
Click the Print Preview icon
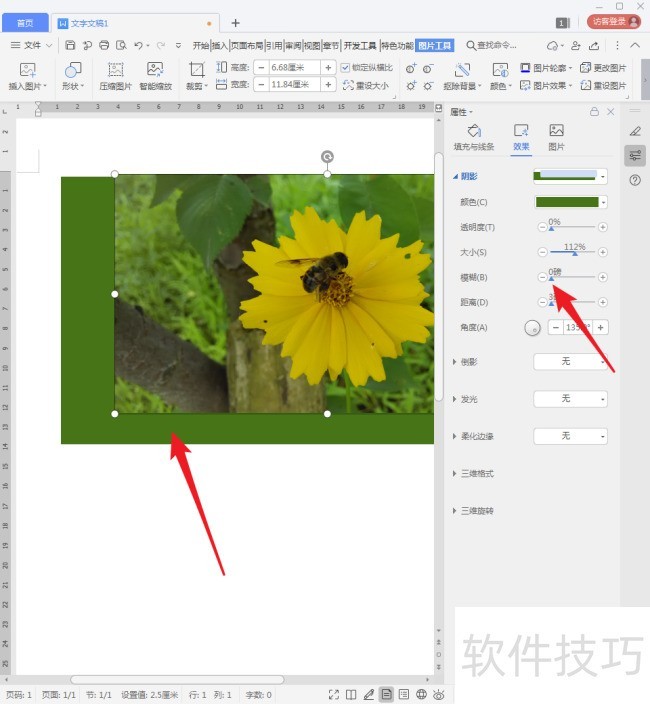pyautogui.click(x=121, y=45)
